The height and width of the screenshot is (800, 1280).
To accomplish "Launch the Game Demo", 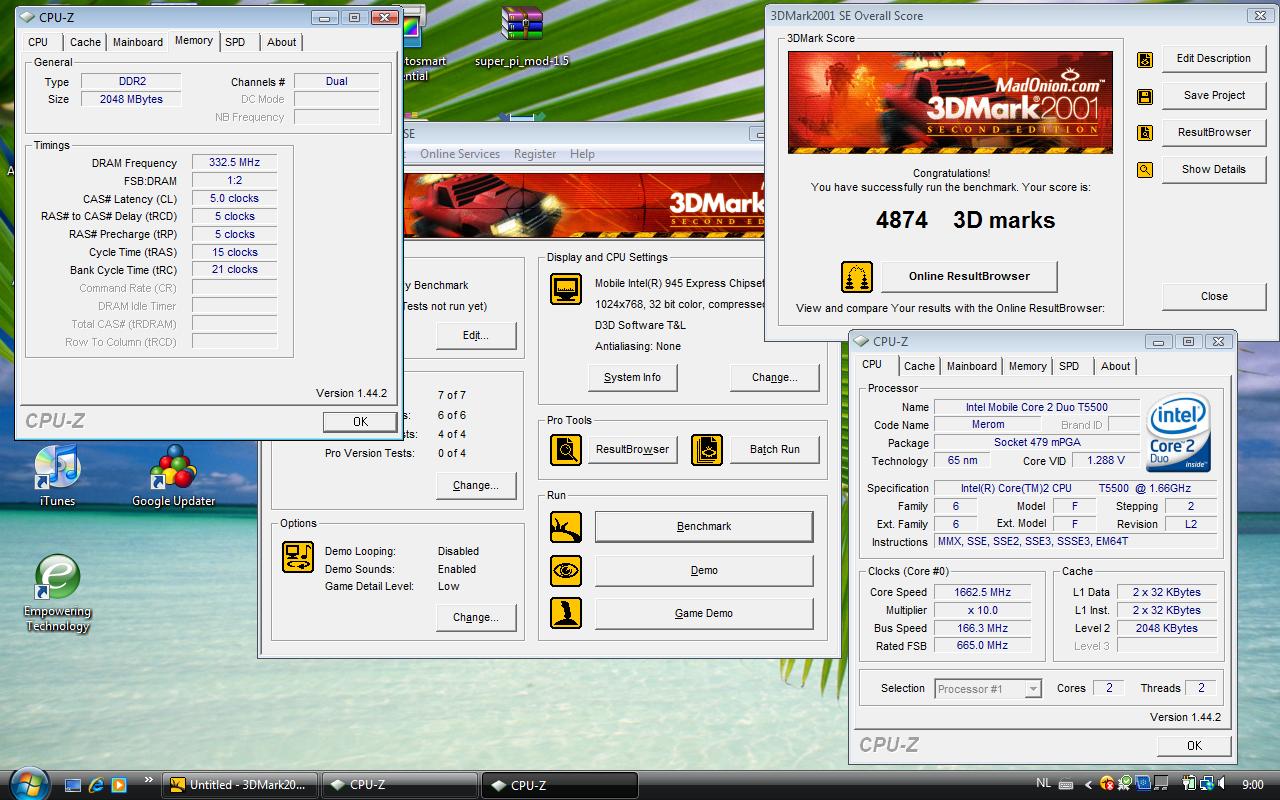I will (x=704, y=613).
